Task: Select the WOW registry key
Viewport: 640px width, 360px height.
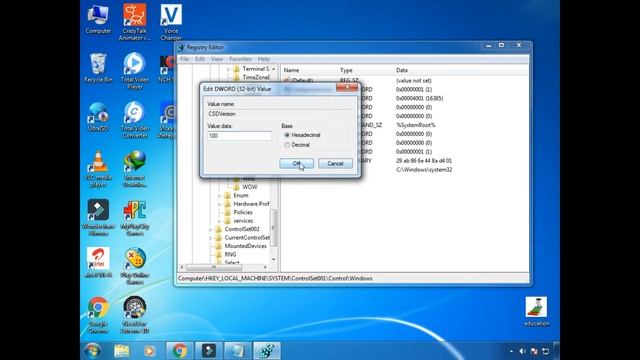Action: [x=250, y=187]
